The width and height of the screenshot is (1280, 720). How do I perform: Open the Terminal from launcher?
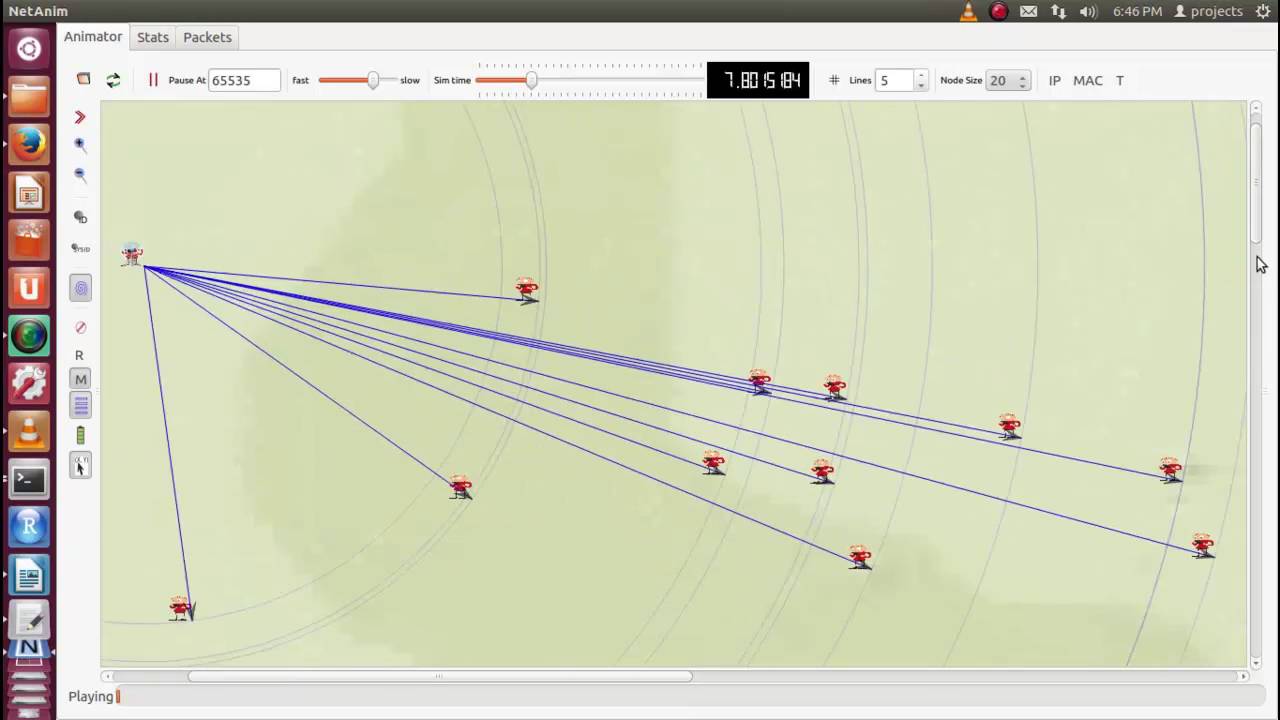29,481
